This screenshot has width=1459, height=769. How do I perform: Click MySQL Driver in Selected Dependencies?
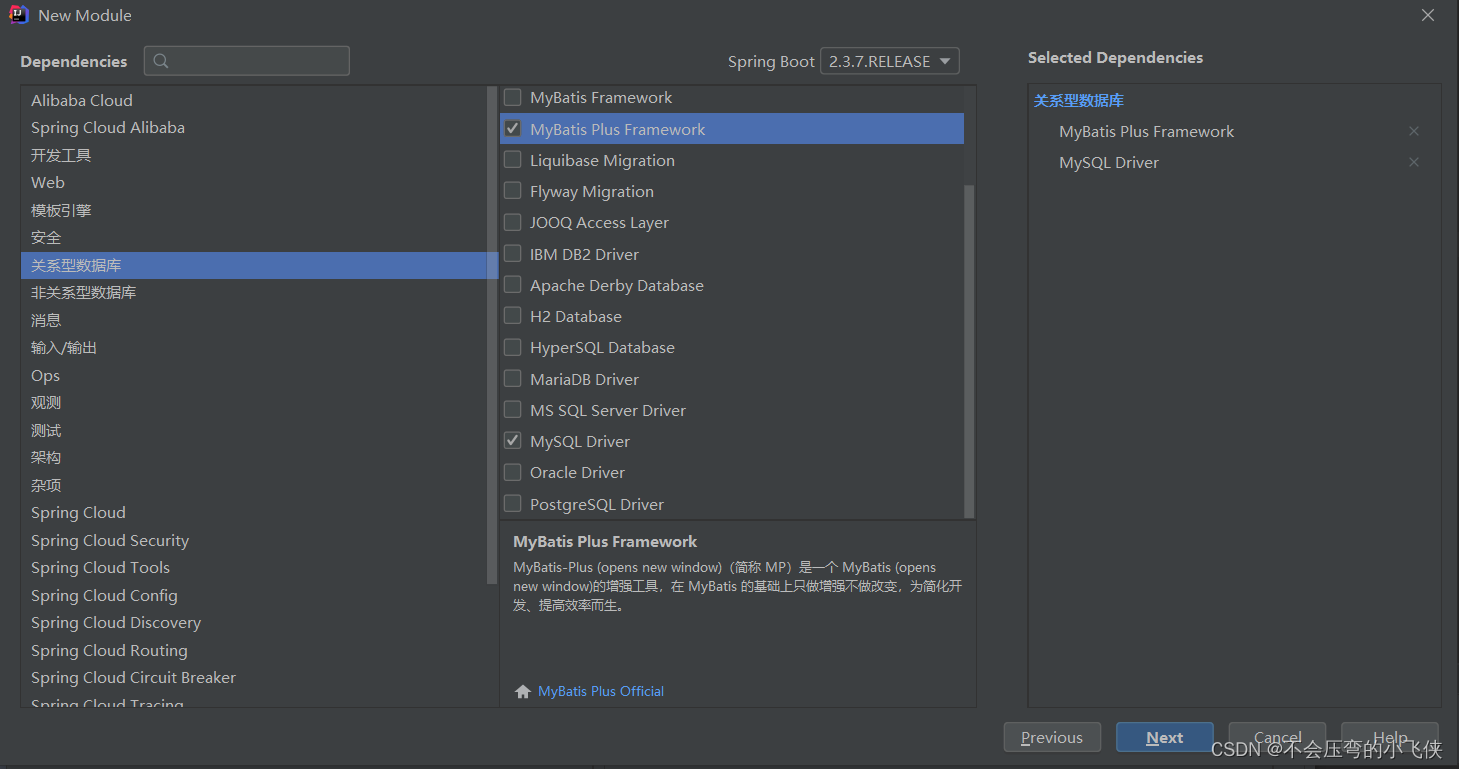click(x=1108, y=162)
